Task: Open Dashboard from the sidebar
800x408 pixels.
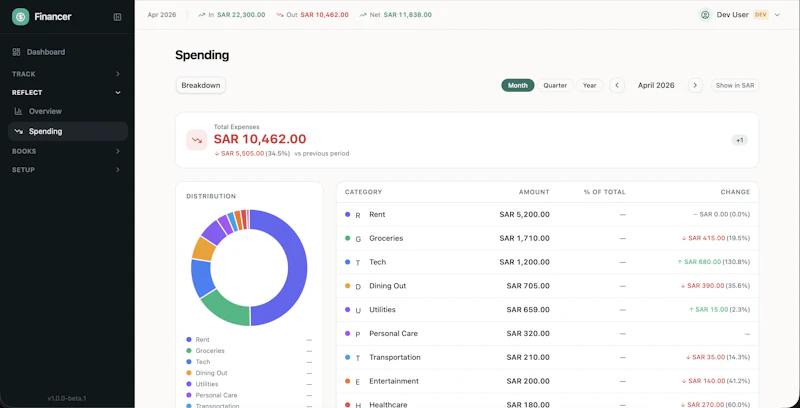Action: click(67, 52)
